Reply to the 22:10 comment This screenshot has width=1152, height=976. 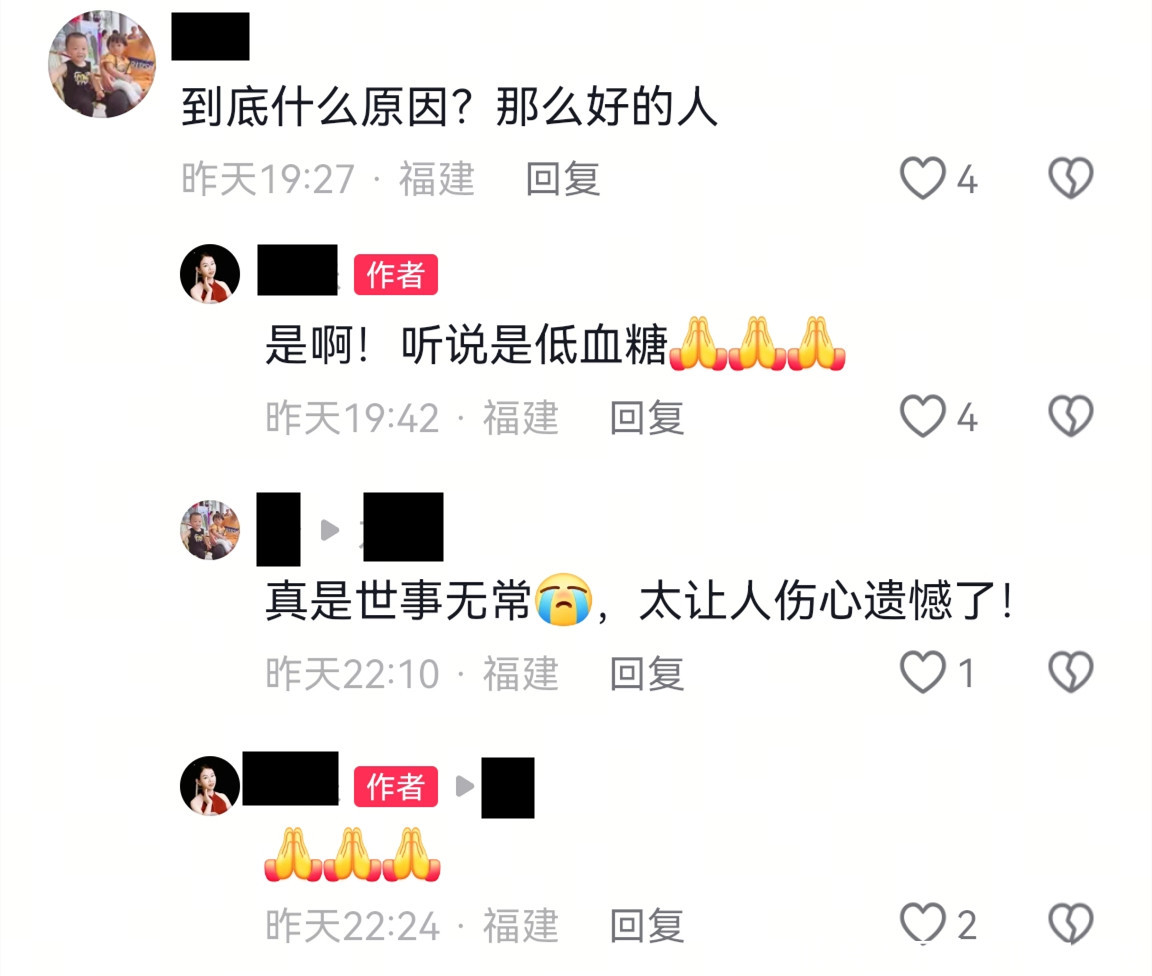[647, 673]
